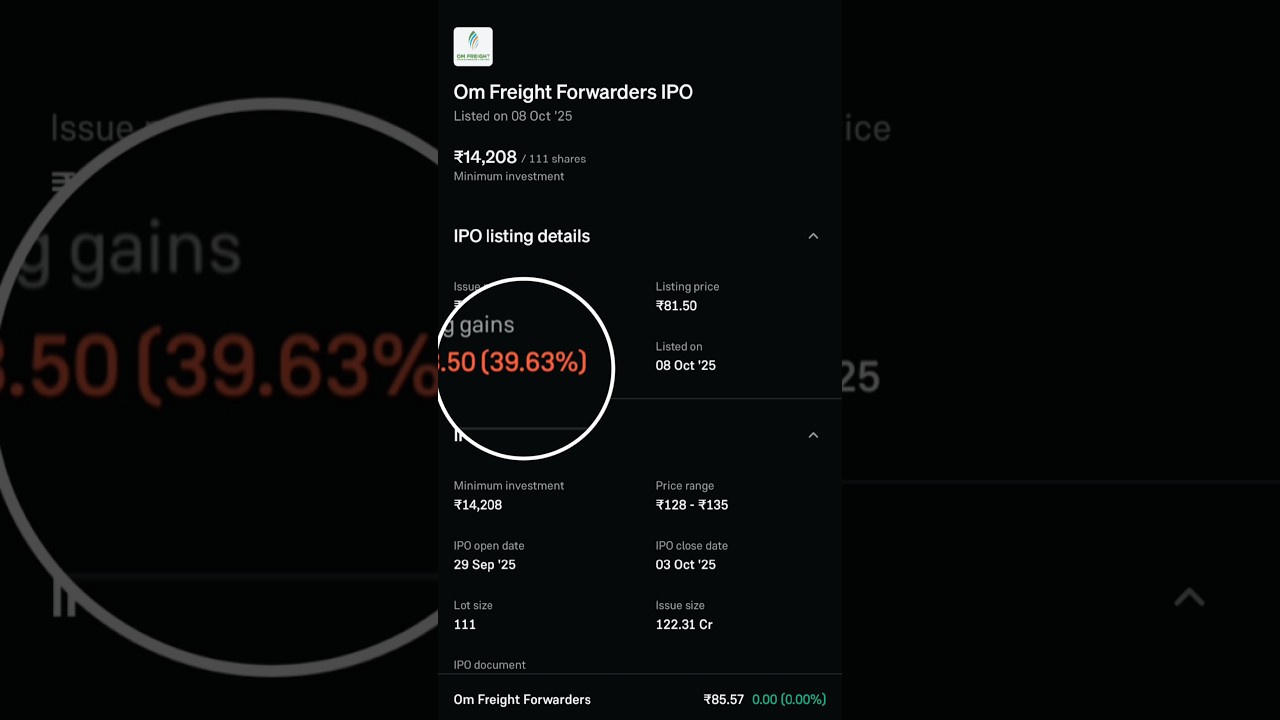Open the Om Freight Forwarders bottom stock bar
1280x720 pixels.
(x=640, y=699)
